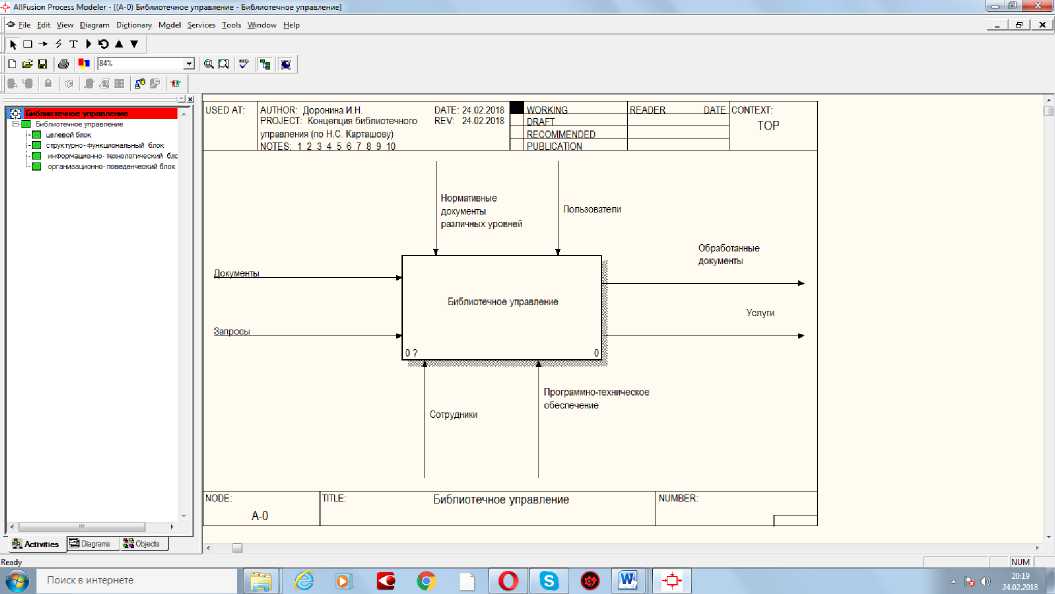Viewport: 1055px width, 594px height.
Task: Click the red-green figures icon
Action: click(176, 83)
